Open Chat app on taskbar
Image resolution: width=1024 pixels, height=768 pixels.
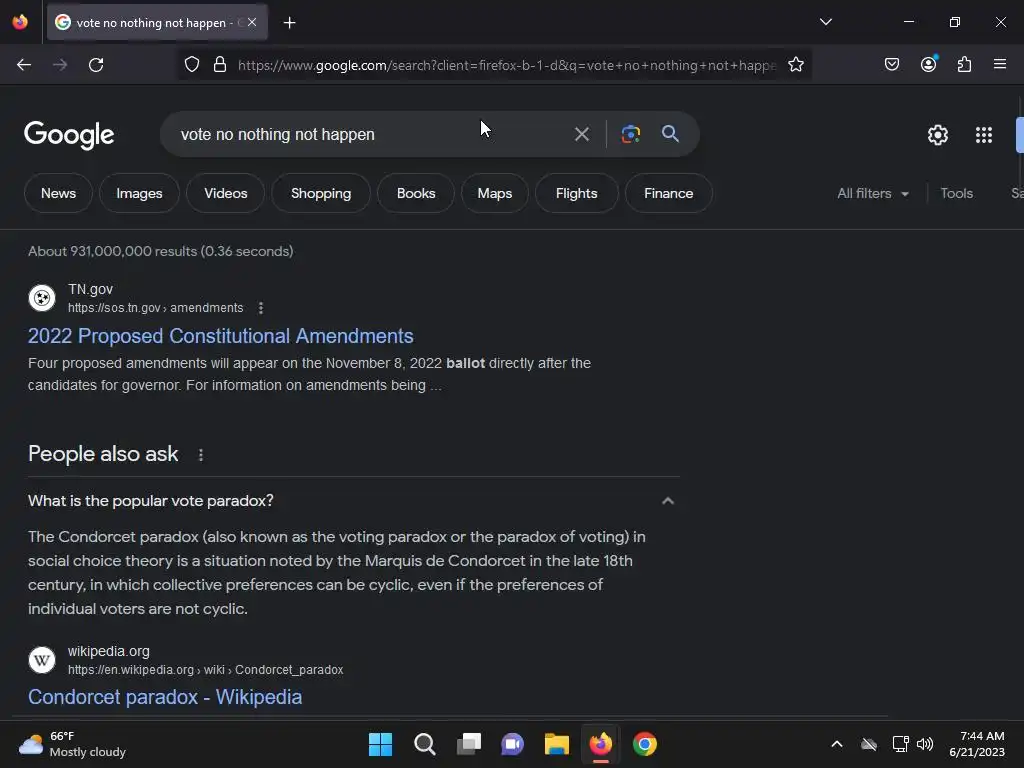point(513,744)
